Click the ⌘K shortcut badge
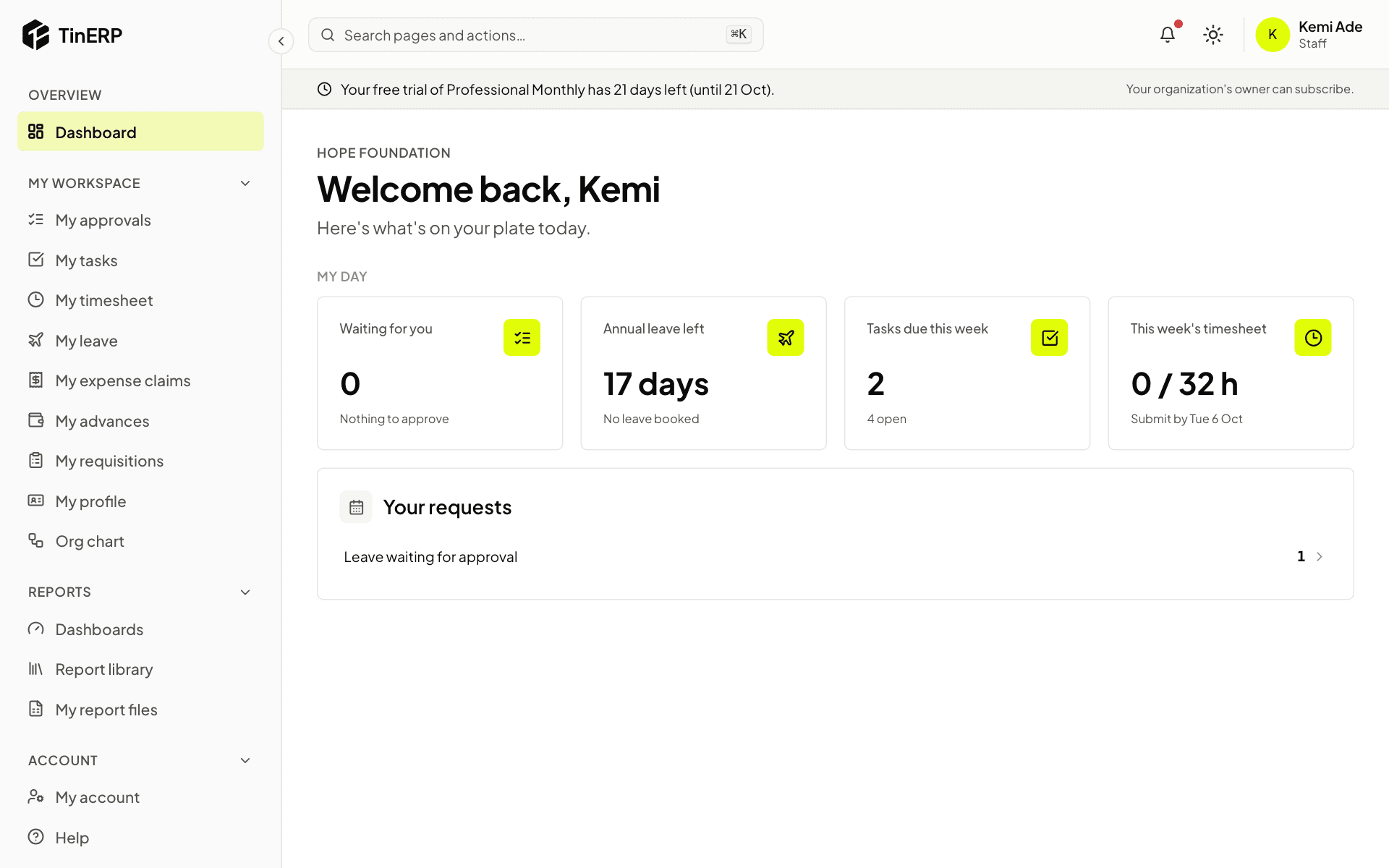This screenshot has width=1389, height=868. click(x=739, y=34)
